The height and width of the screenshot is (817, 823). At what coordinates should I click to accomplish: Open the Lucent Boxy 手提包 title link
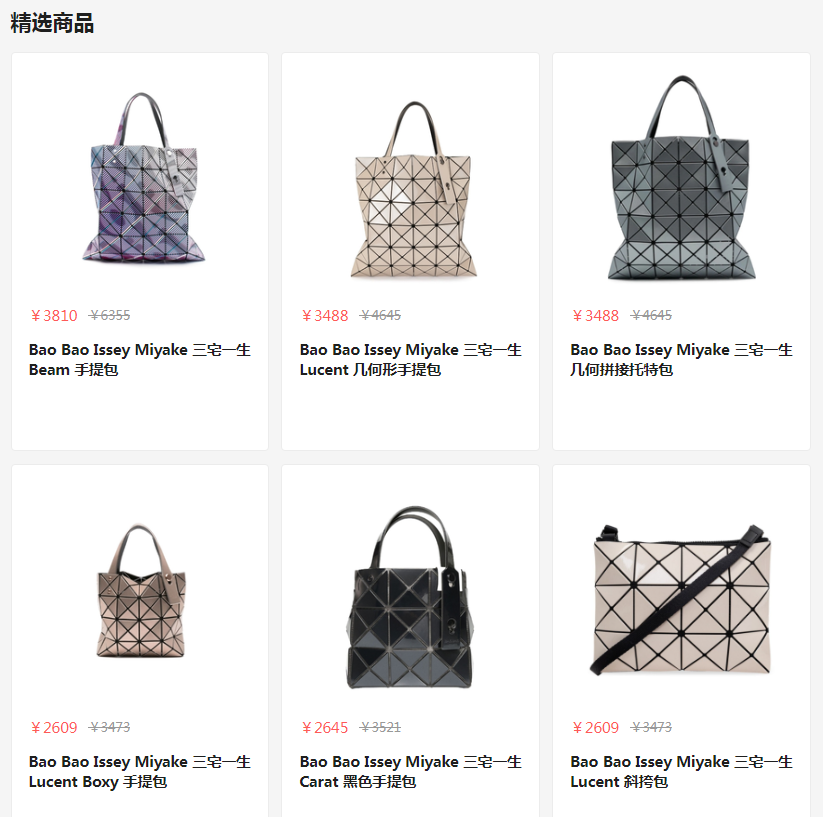click(140, 771)
